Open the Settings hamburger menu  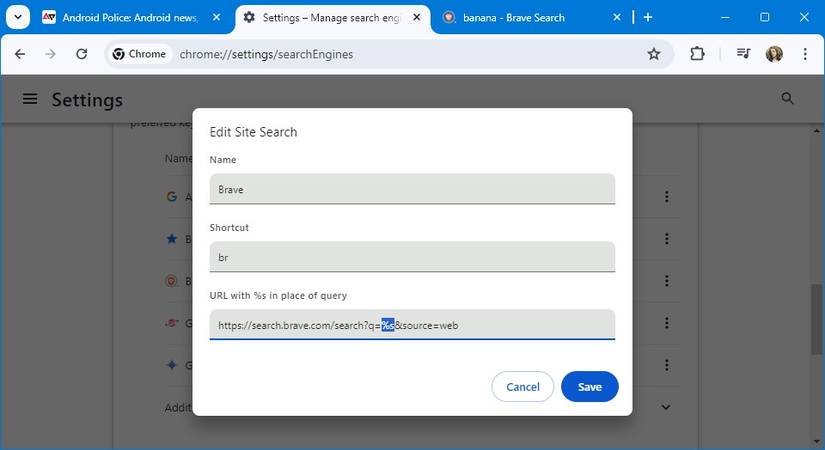tap(30, 99)
